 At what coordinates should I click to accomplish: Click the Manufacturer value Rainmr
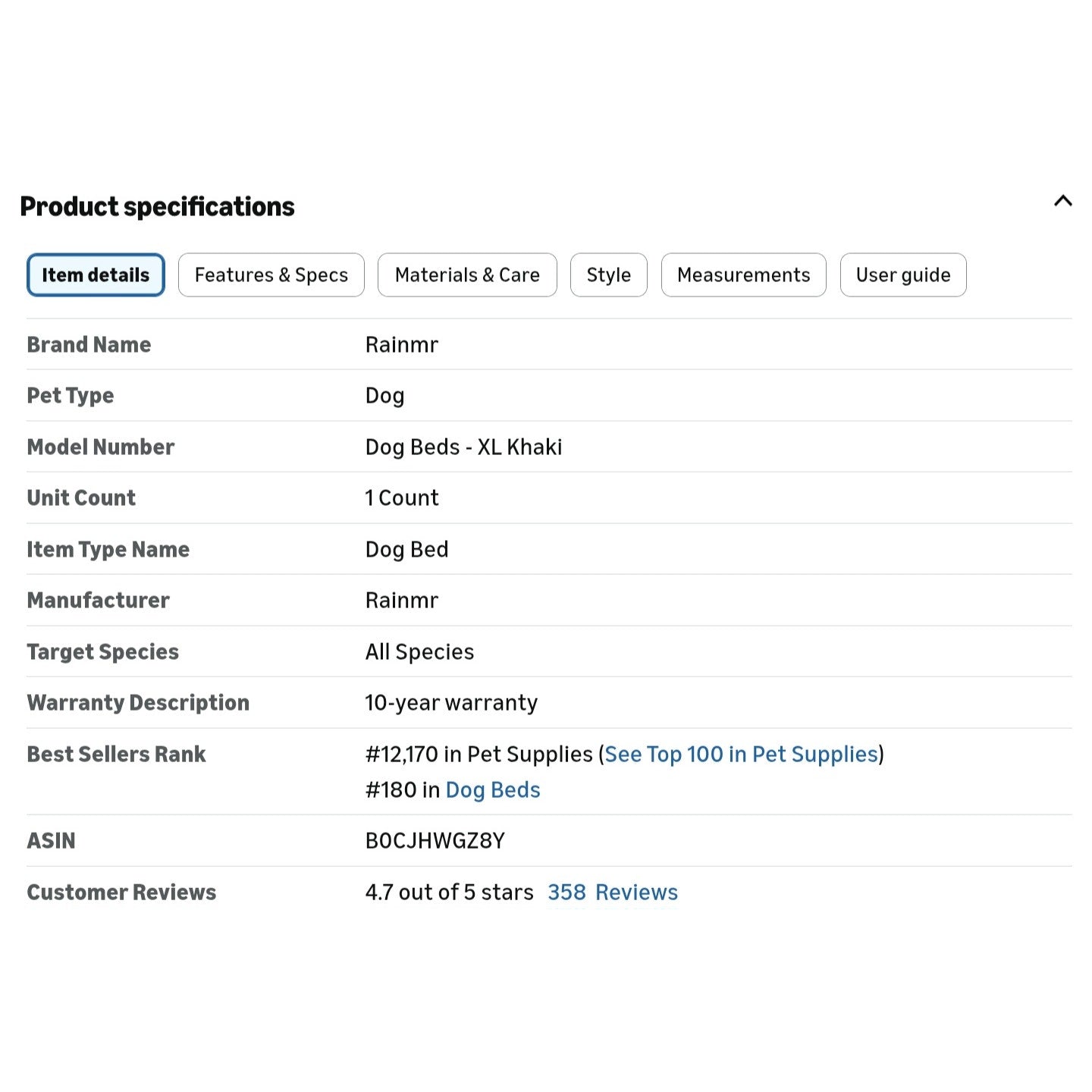point(402,600)
